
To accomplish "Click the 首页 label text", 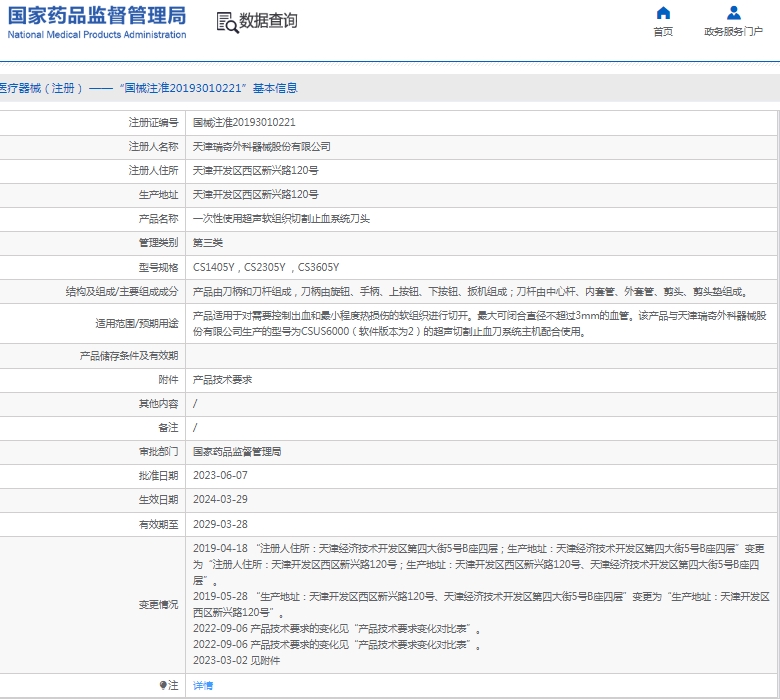I will (663, 32).
